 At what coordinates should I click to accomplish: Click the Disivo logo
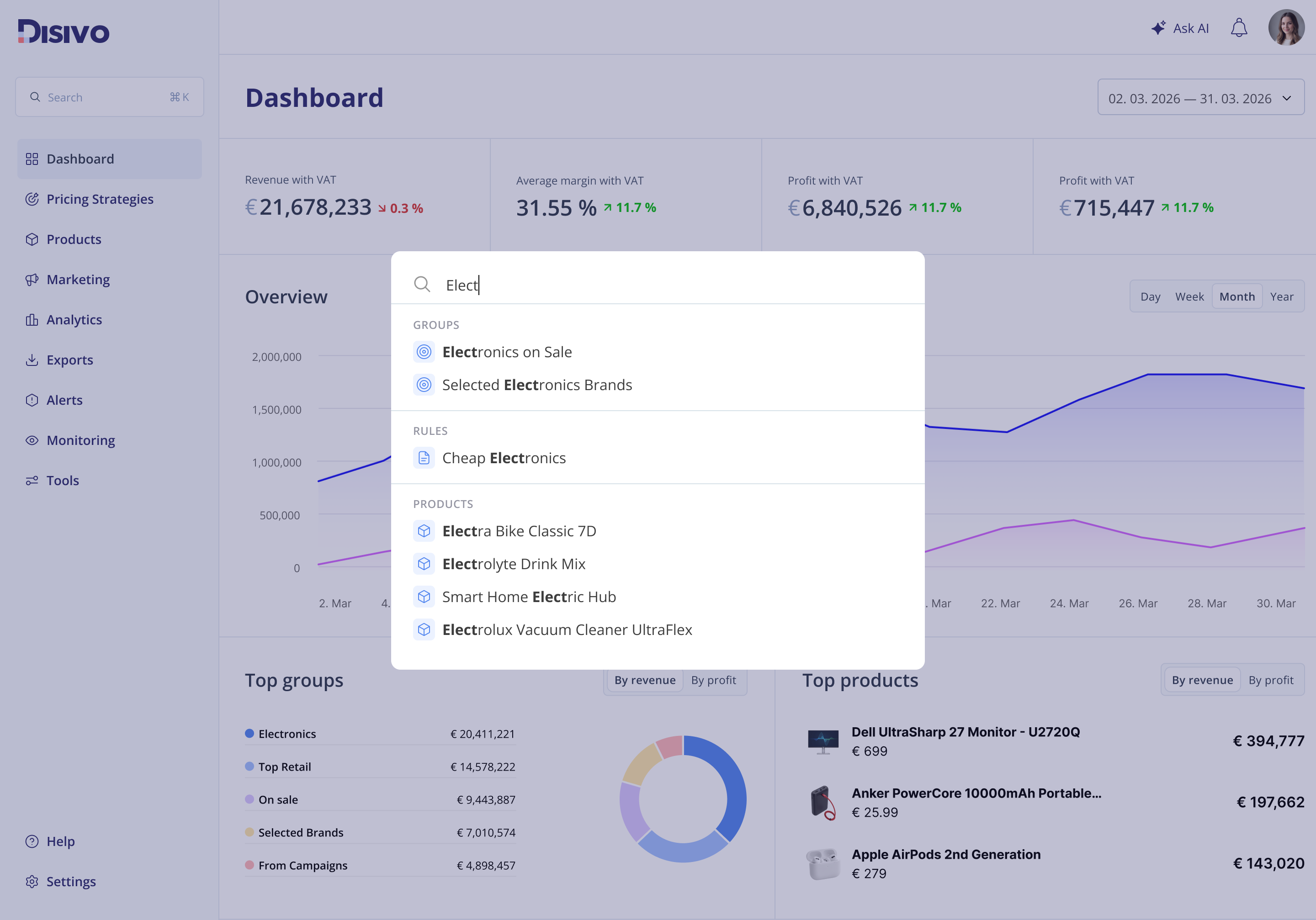pyautogui.click(x=64, y=32)
